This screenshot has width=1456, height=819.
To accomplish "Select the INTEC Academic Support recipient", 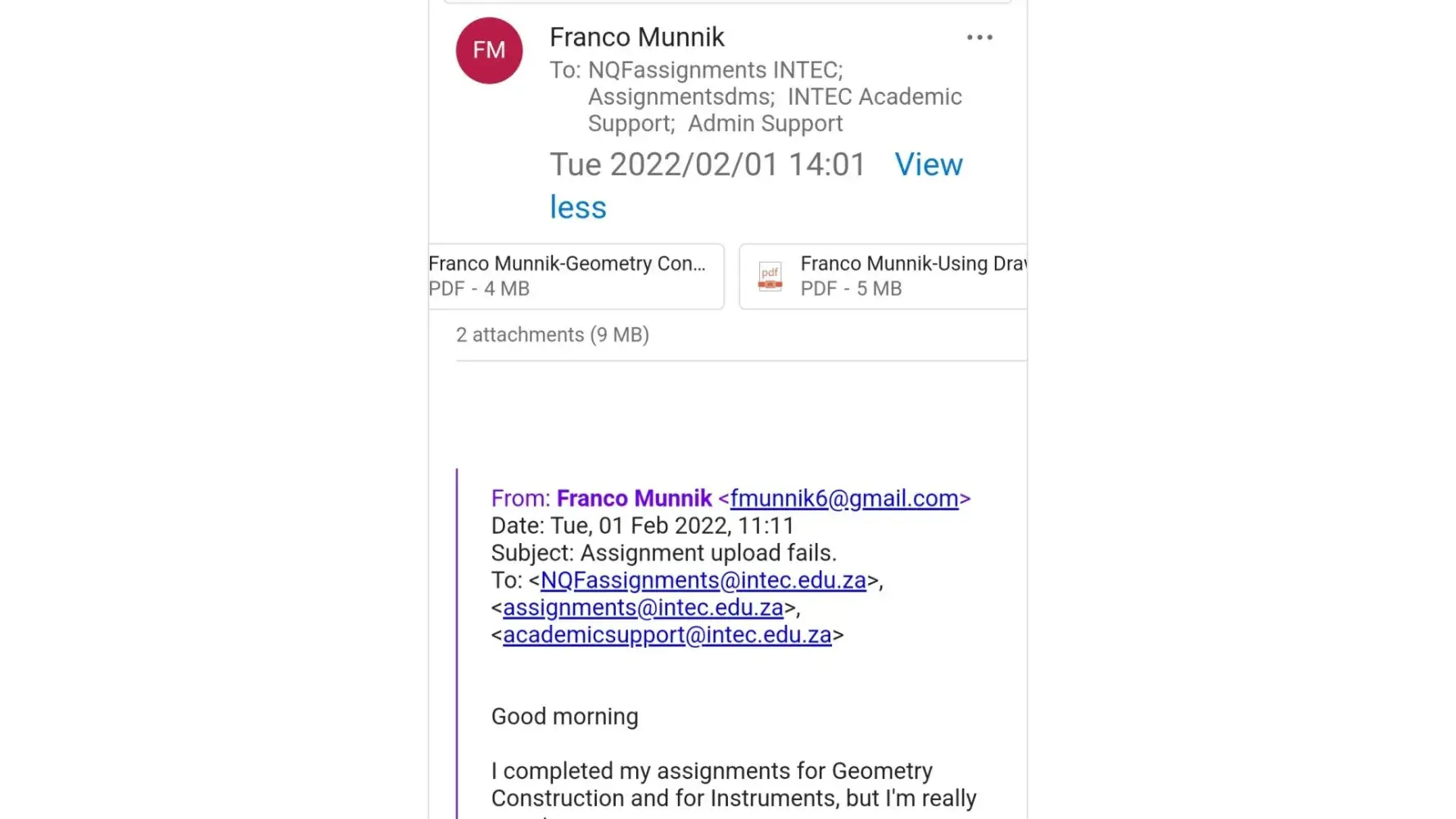I will 874,97.
